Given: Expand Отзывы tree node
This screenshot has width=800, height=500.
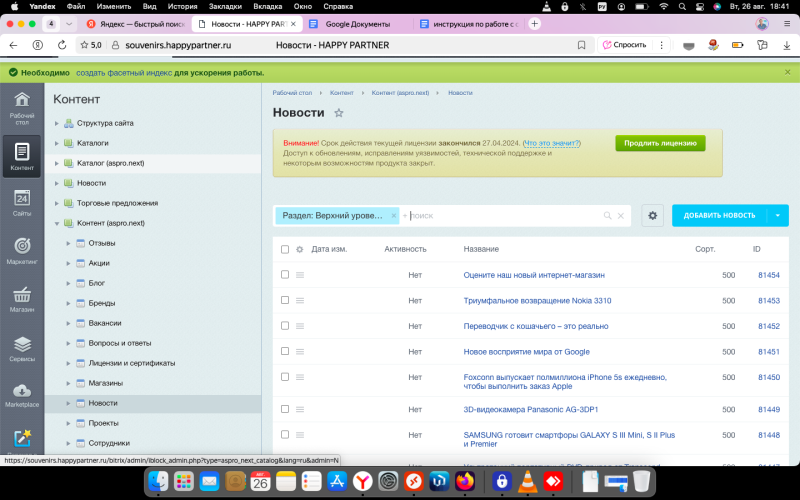Looking at the screenshot, I should coord(68,243).
